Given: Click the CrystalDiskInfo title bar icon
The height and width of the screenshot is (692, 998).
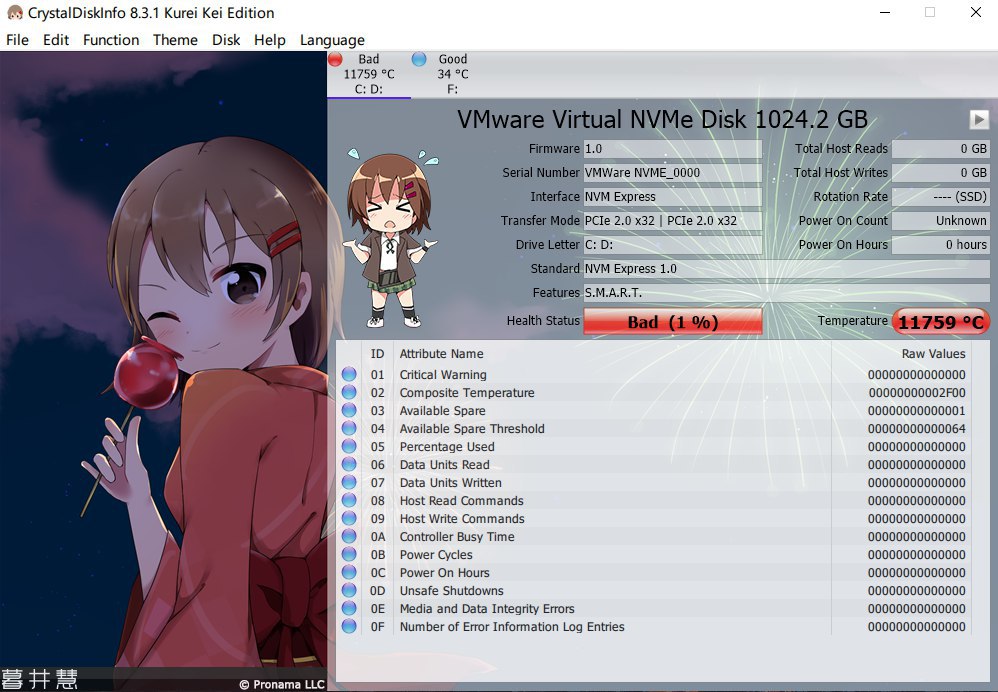Looking at the screenshot, I should point(15,13).
